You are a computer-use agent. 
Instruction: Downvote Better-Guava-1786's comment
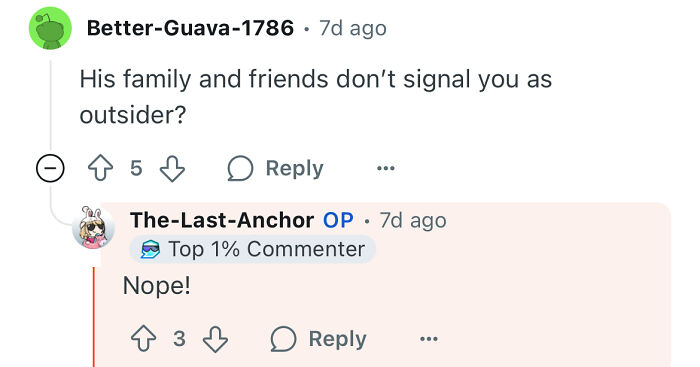(x=172, y=168)
